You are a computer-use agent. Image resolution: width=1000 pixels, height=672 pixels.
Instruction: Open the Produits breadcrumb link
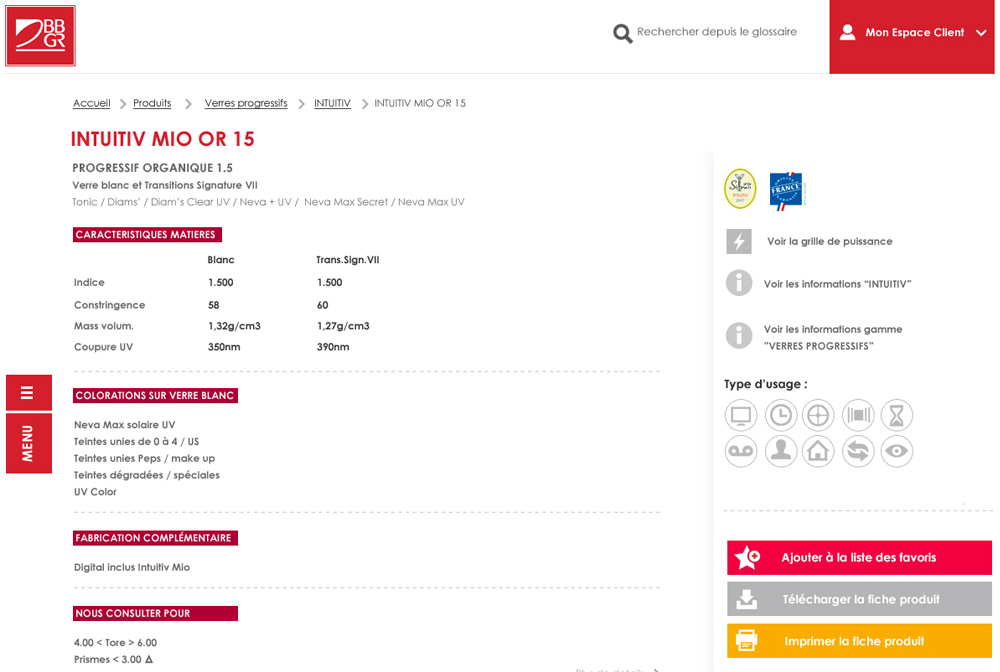tap(152, 103)
